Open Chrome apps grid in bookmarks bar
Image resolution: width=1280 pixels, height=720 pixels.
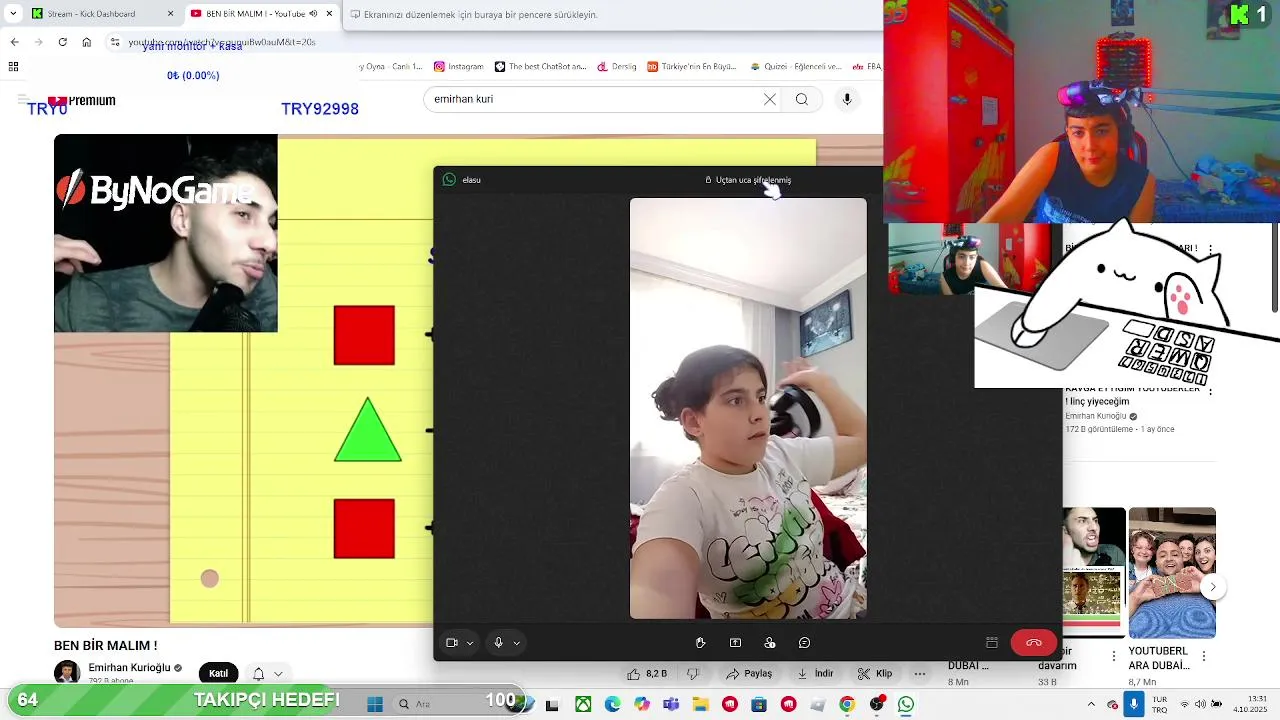click(x=13, y=67)
